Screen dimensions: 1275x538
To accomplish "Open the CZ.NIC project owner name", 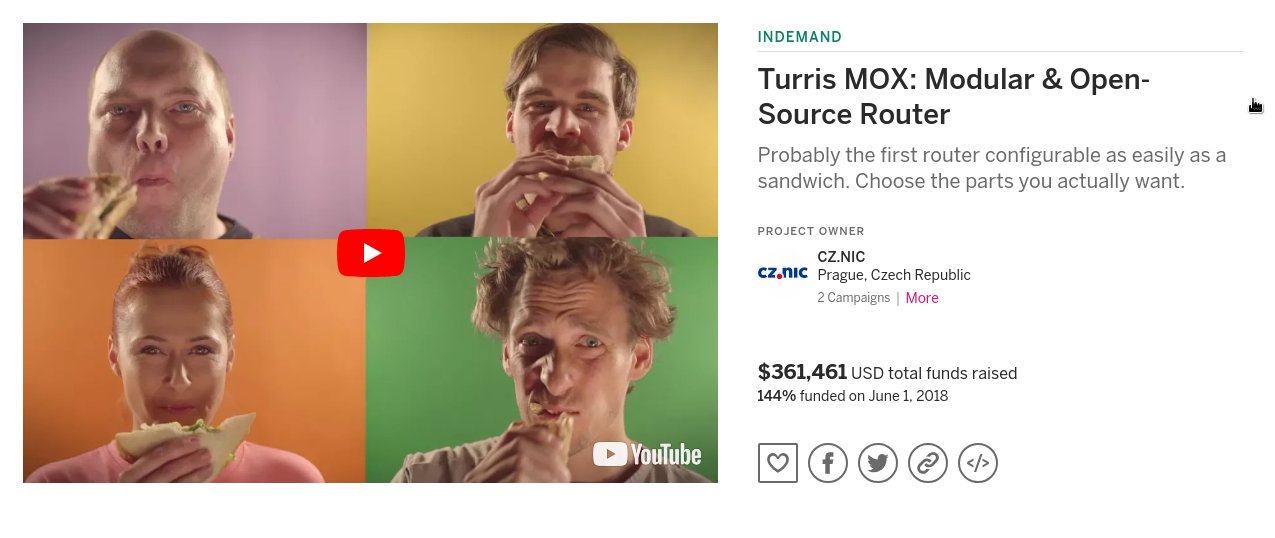I will coord(841,257).
